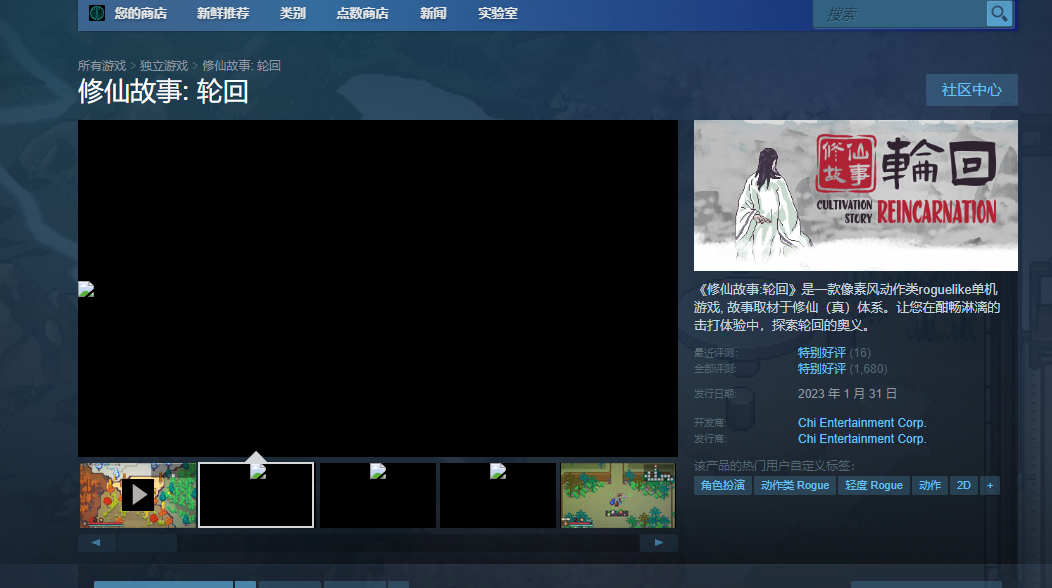Open the 新鲜推荐 menu
Screen dimensions: 1052x588
223,13
